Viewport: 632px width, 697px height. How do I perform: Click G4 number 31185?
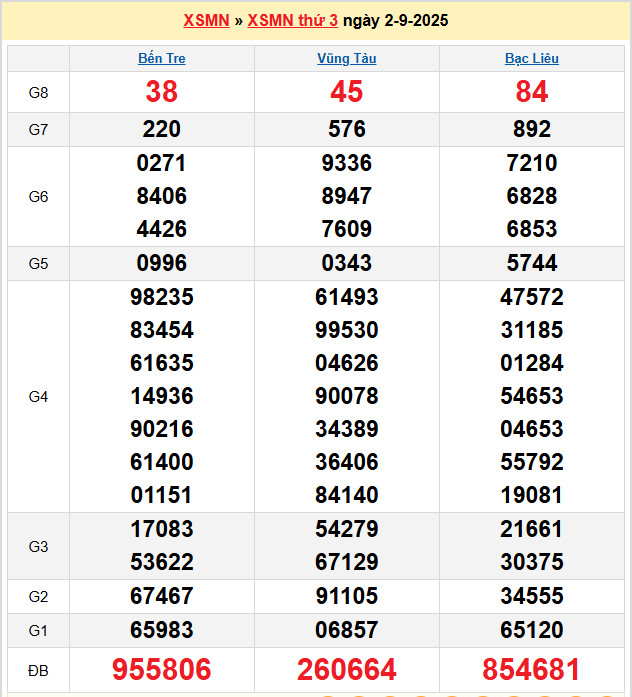coord(532,330)
